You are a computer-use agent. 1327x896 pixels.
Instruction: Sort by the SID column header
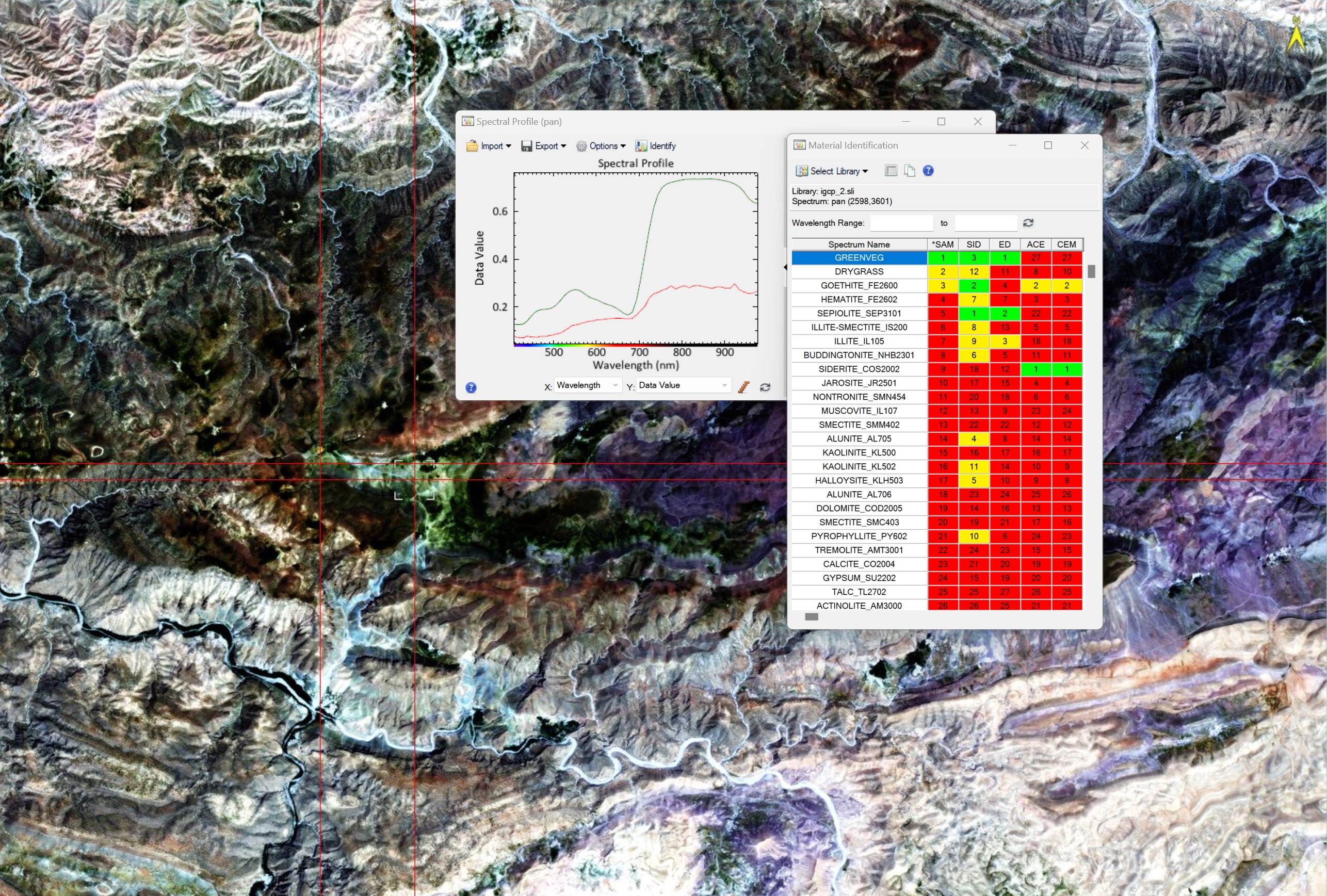tap(974, 245)
